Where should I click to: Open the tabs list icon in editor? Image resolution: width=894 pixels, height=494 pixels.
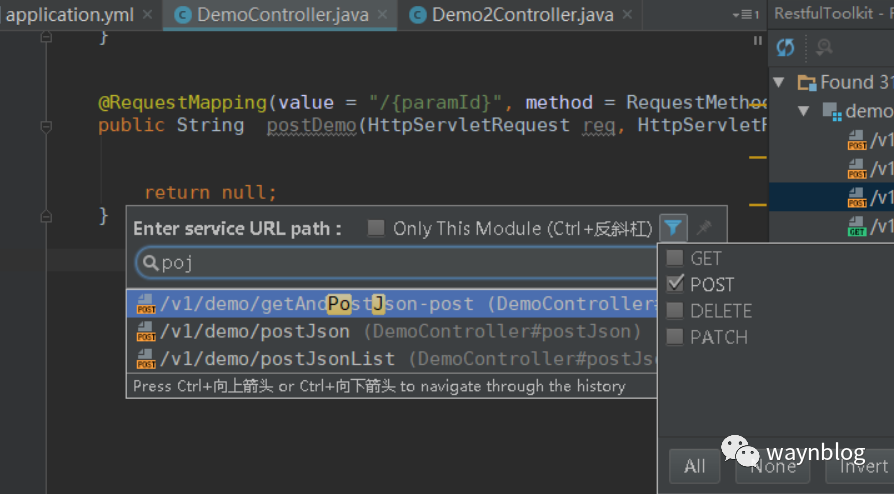(x=743, y=15)
